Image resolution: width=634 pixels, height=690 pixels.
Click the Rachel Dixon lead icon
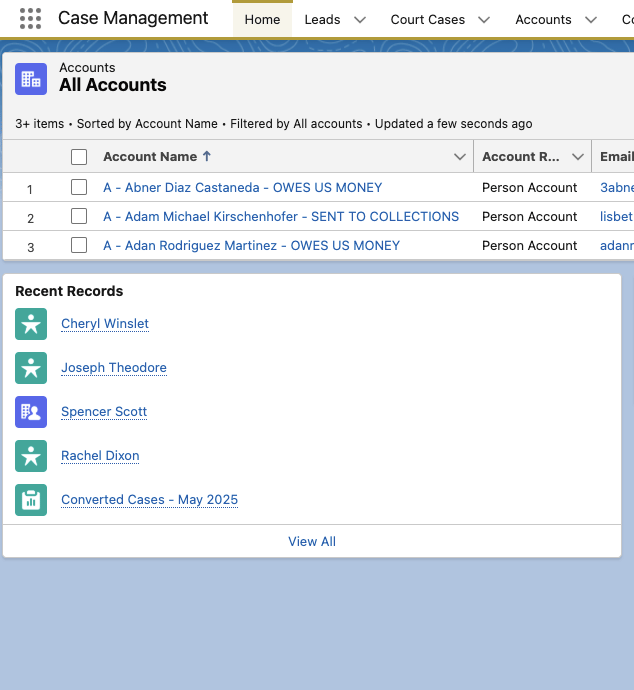[31, 456]
